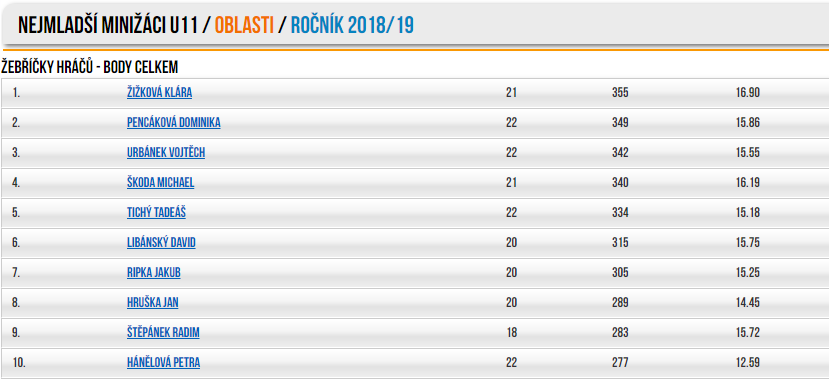Click Ripka Jakub player link
This screenshot has height=379, width=829.
[x=154, y=273]
